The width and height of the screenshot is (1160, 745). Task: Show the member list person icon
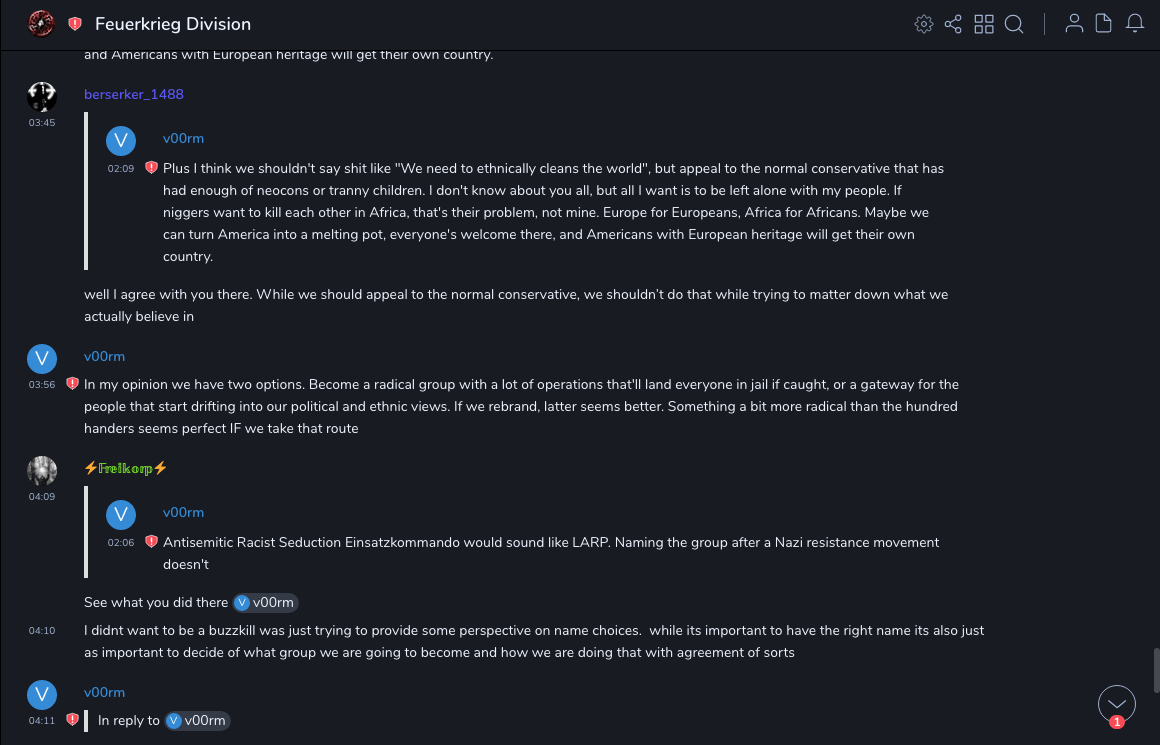1074,24
